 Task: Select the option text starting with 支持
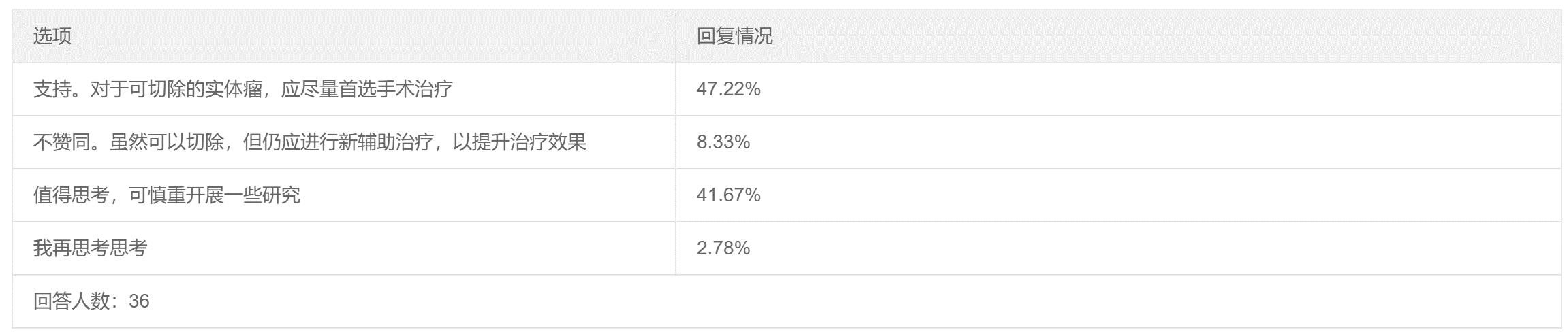[x=242, y=89]
